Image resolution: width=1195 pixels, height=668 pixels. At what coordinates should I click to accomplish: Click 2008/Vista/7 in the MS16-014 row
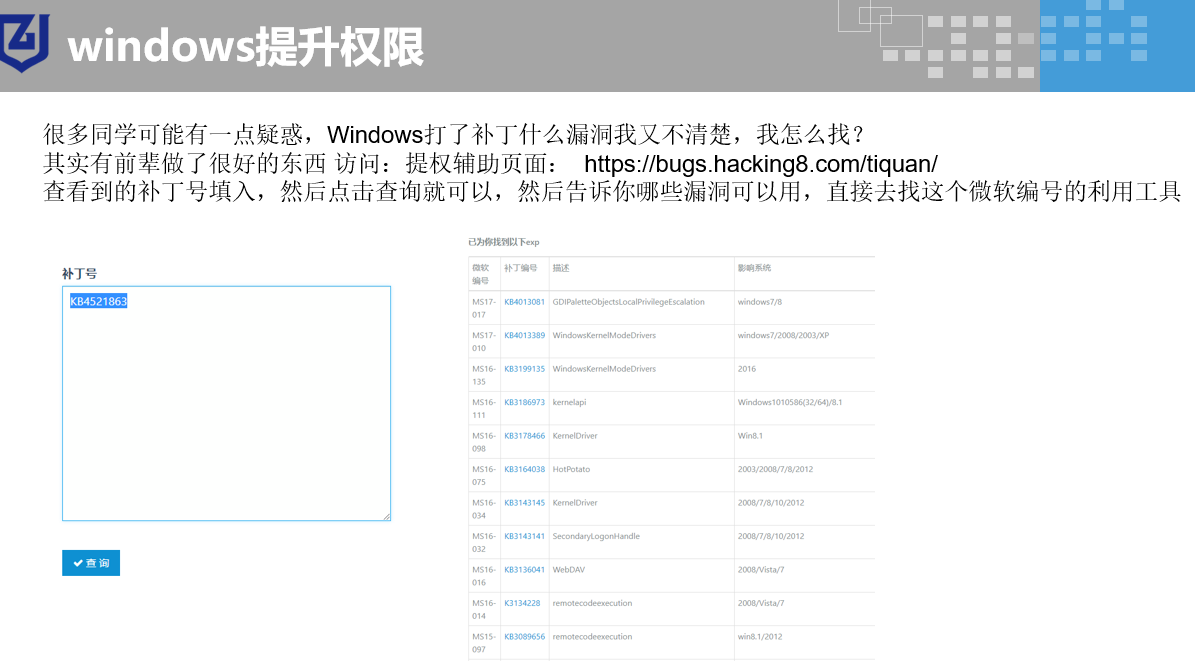click(x=761, y=604)
